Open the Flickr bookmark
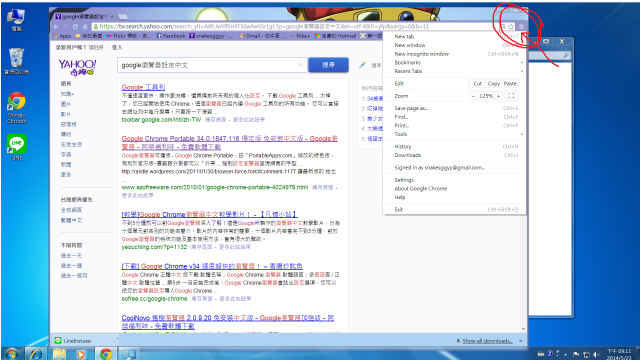This screenshot has height=360, width=640. (128, 36)
